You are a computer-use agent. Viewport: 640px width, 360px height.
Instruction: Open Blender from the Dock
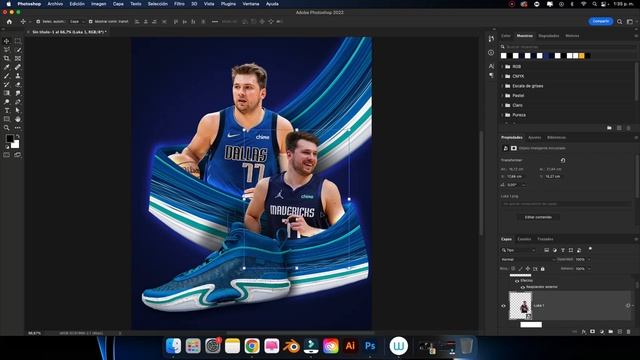[x=291, y=346]
